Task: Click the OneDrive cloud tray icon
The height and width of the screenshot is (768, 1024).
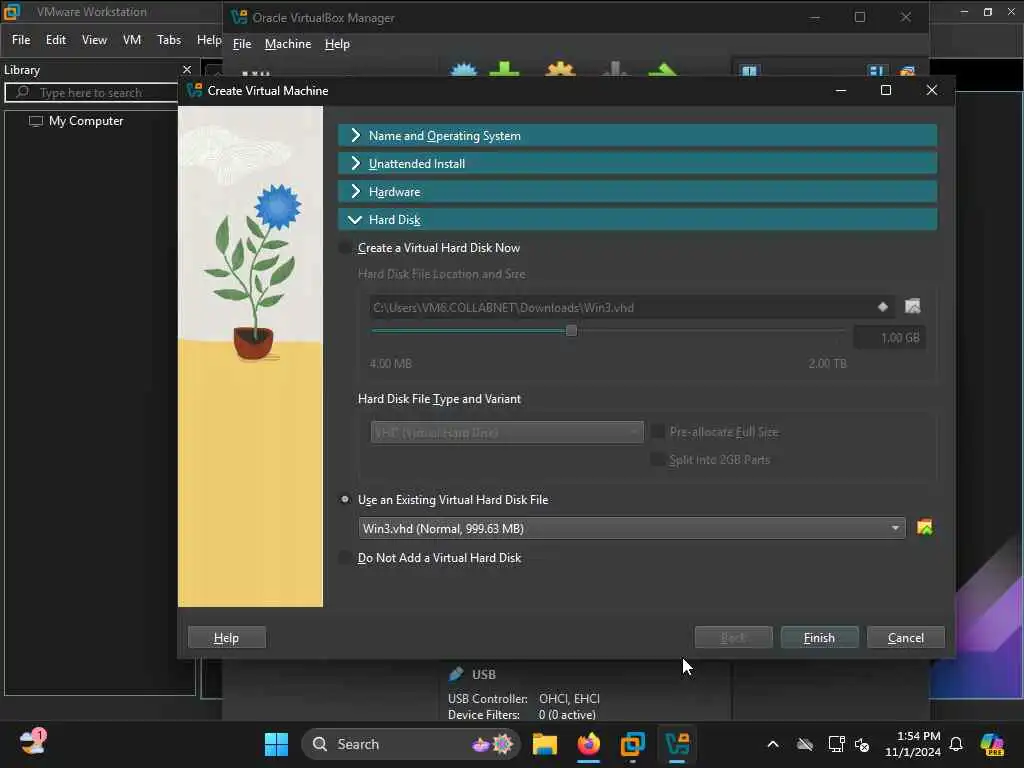Action: click(805, 744)
